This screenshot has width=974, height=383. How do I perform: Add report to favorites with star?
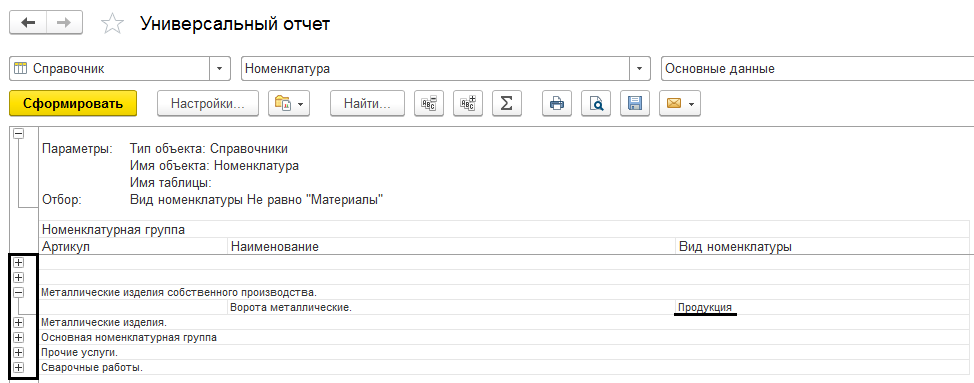[111, 24]
